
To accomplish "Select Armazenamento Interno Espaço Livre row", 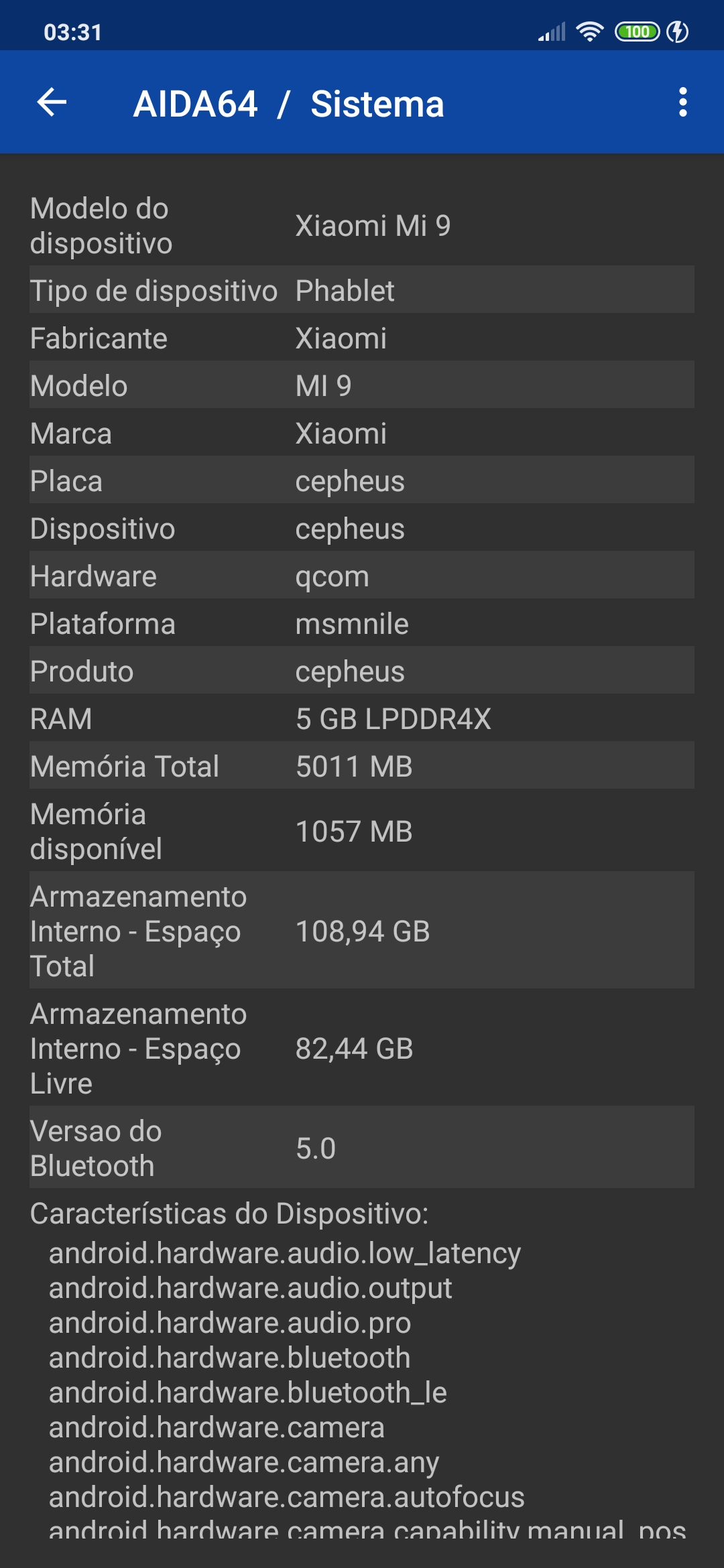I will coord(362,1048).
